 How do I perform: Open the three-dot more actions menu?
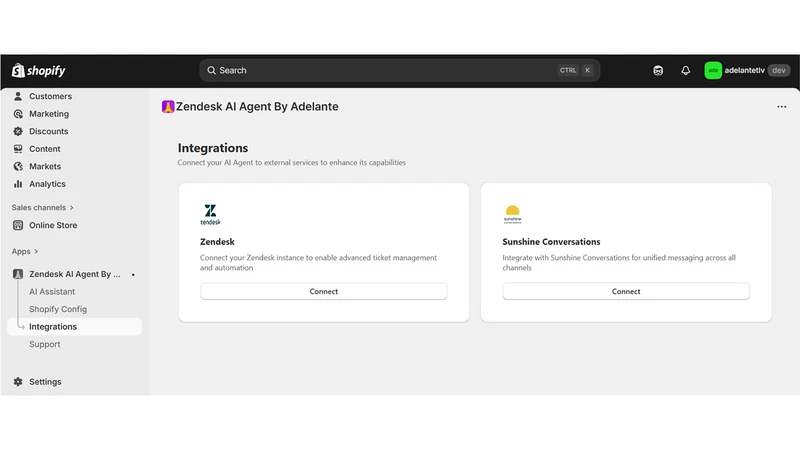point(782,107)
